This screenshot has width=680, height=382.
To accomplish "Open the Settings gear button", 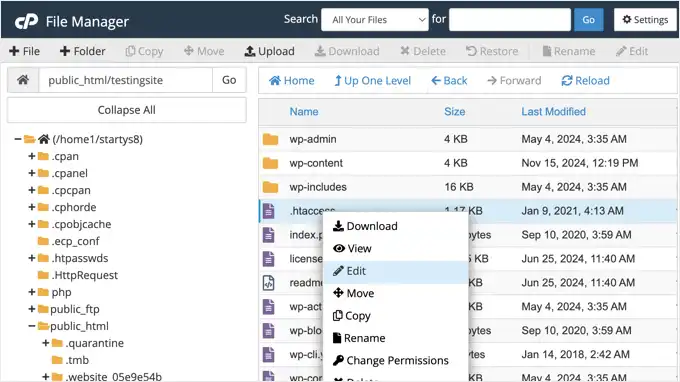I will click(645, 20).
